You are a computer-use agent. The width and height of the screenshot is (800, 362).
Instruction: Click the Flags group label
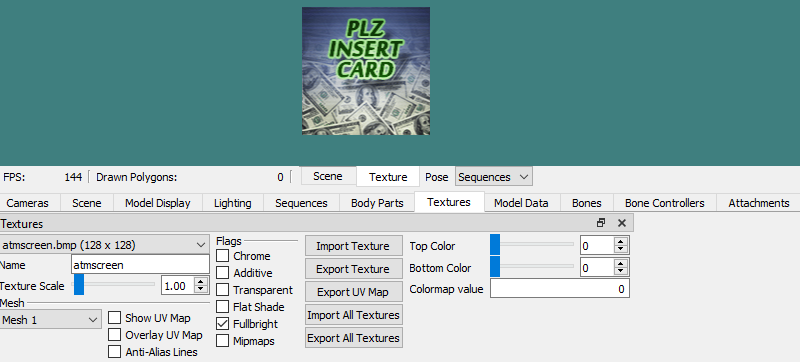click(229, 241)
